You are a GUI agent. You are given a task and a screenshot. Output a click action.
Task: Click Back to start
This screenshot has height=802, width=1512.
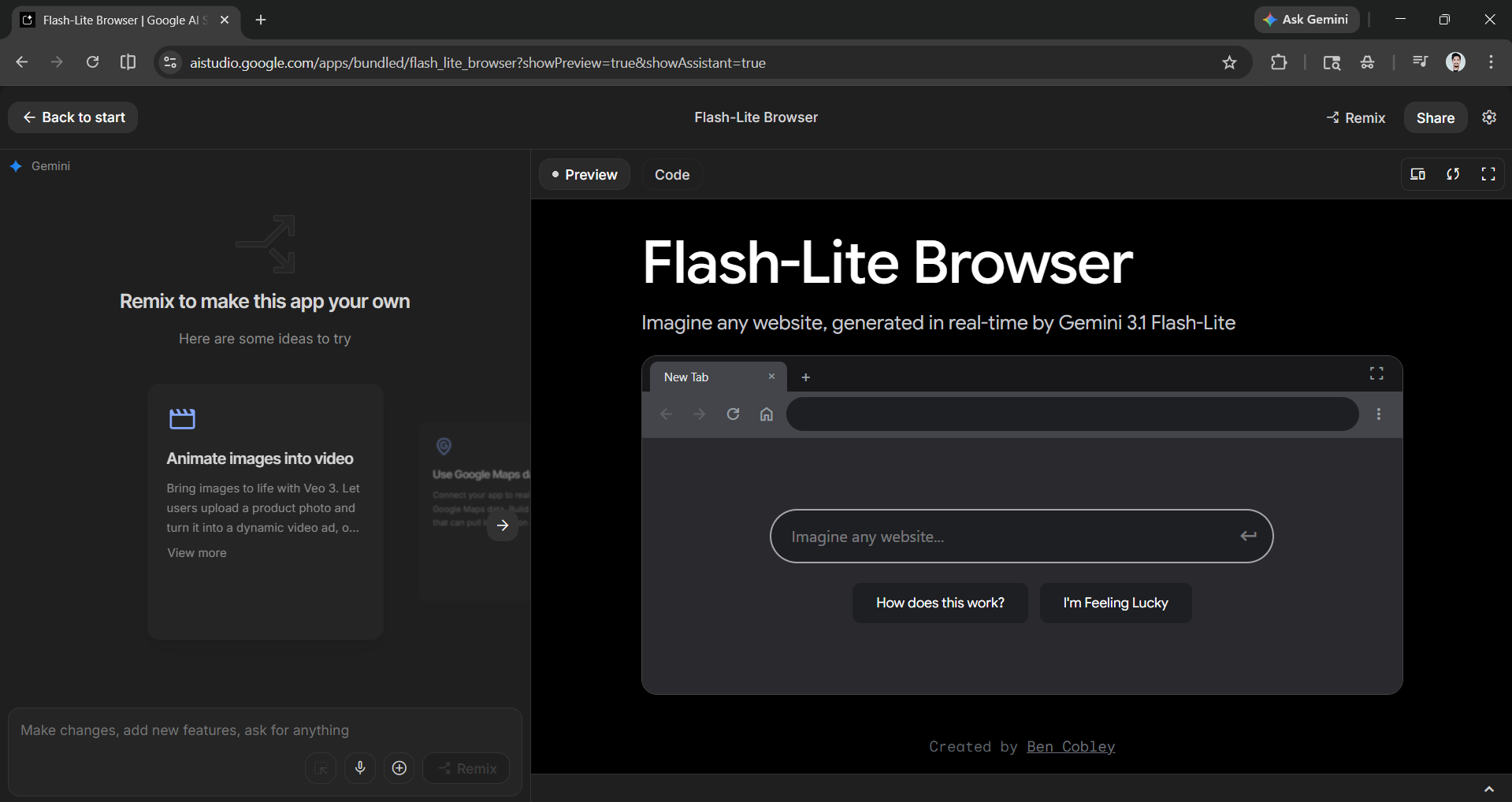click(x=72, y=117)
